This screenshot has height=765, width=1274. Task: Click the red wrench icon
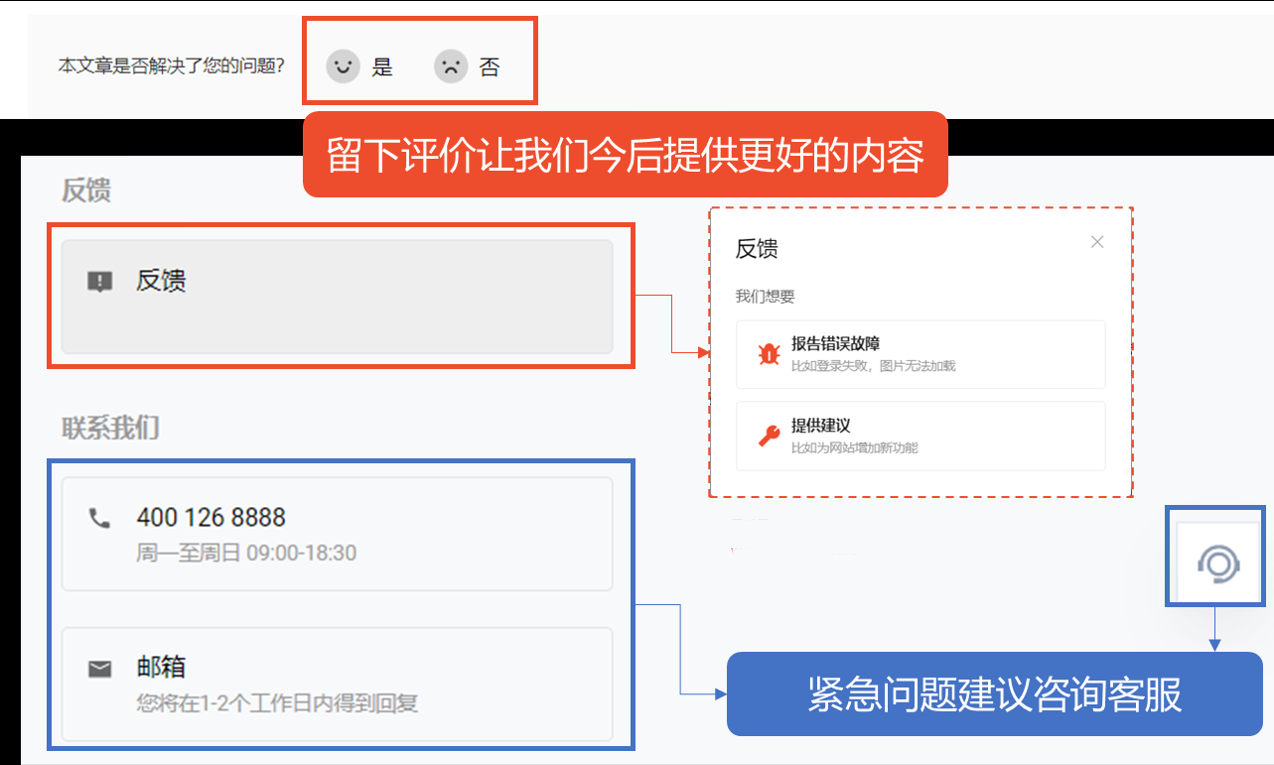[x=768, y=435]
